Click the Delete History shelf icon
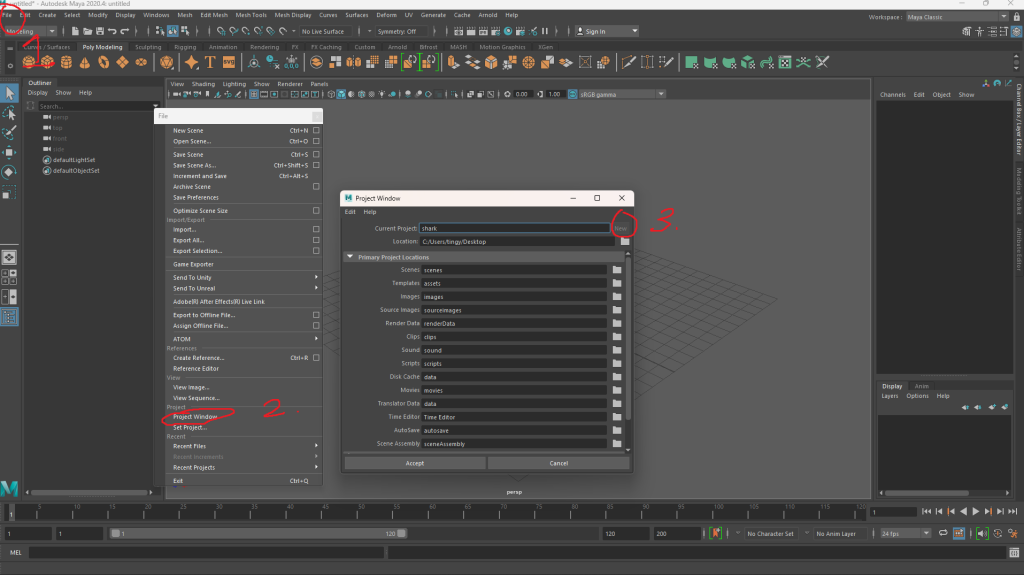The height and width of the screenshot is (575, 1024). tap(273, 63)
